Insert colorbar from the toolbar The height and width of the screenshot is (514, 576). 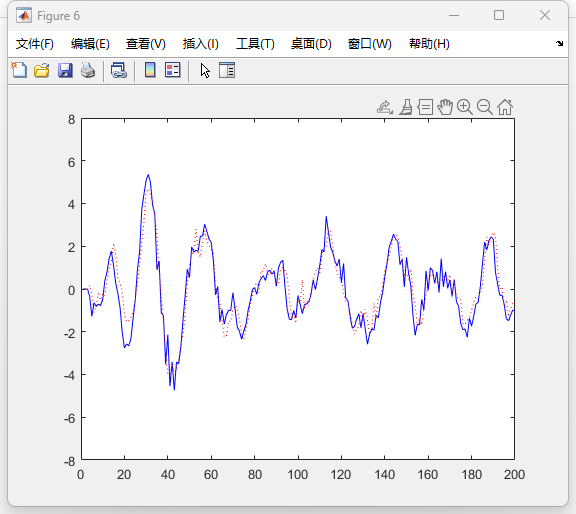point(150,70)
